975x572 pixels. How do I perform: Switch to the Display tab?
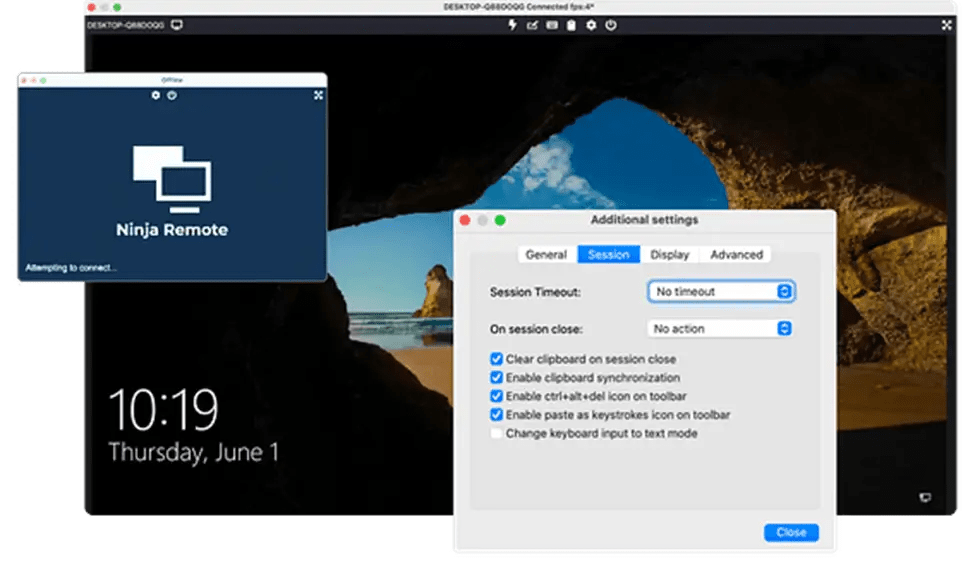(x=670, y=254)
